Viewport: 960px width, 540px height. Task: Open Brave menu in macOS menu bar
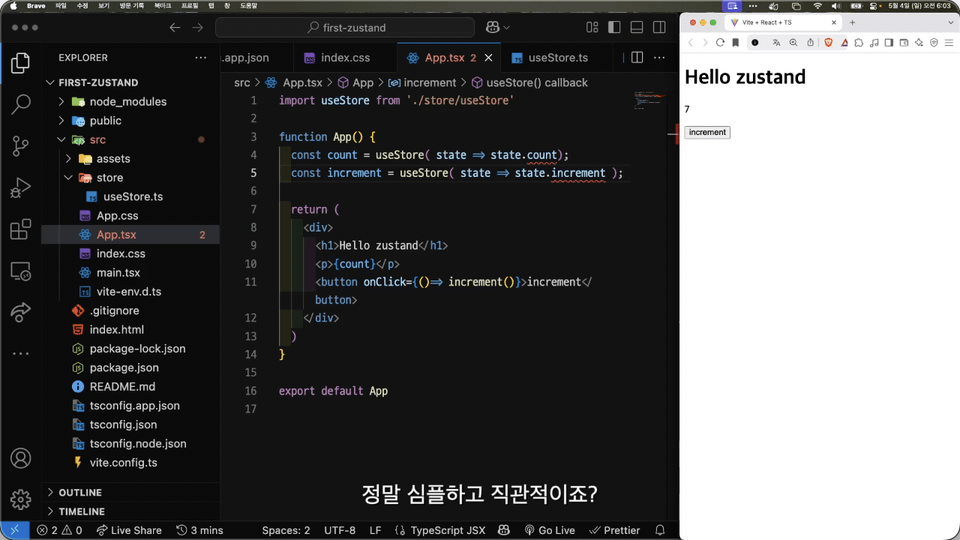pyautogui.click(x=36, y=6)
